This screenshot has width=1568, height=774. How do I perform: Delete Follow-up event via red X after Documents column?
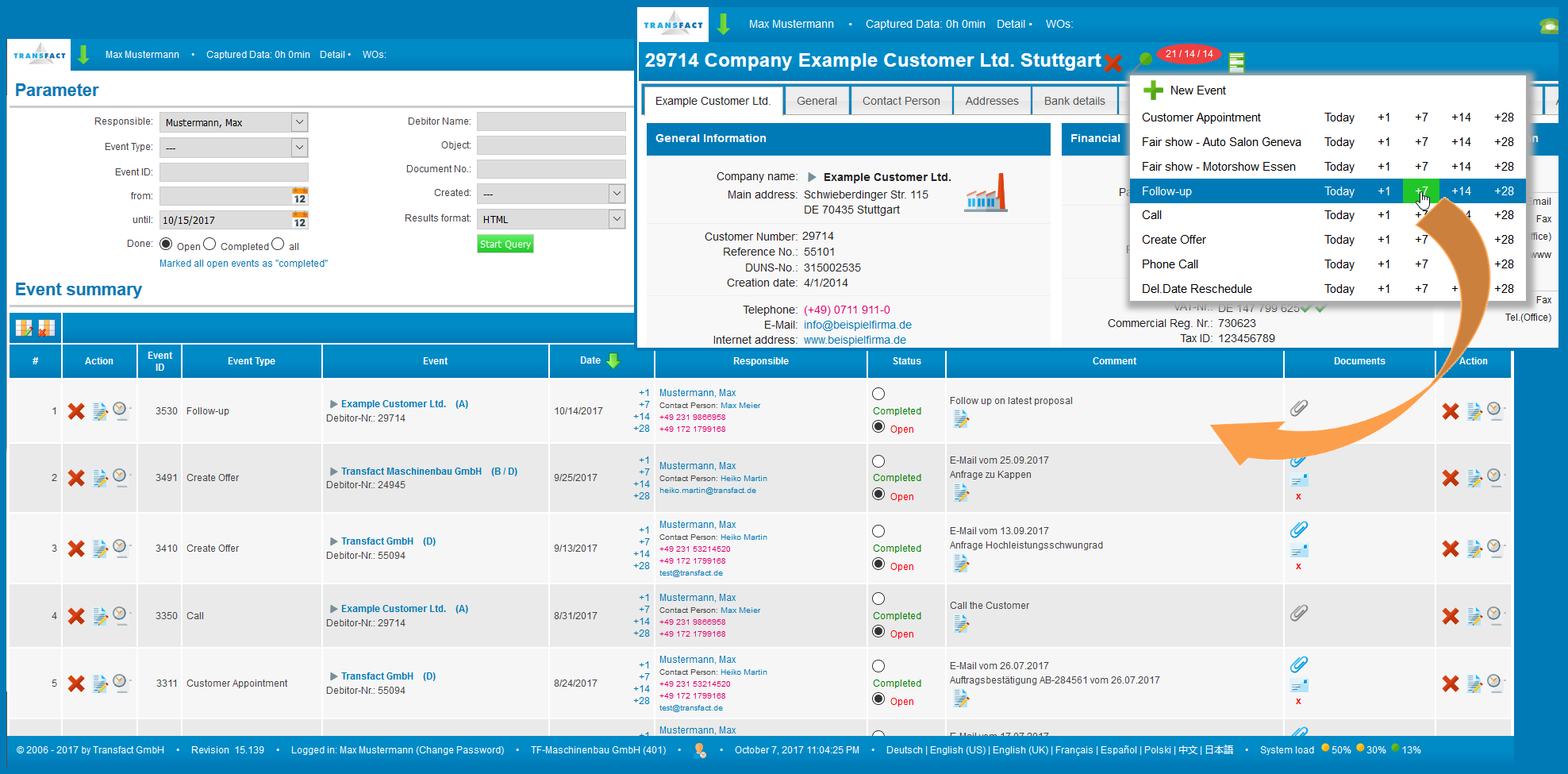point(1451,411)
